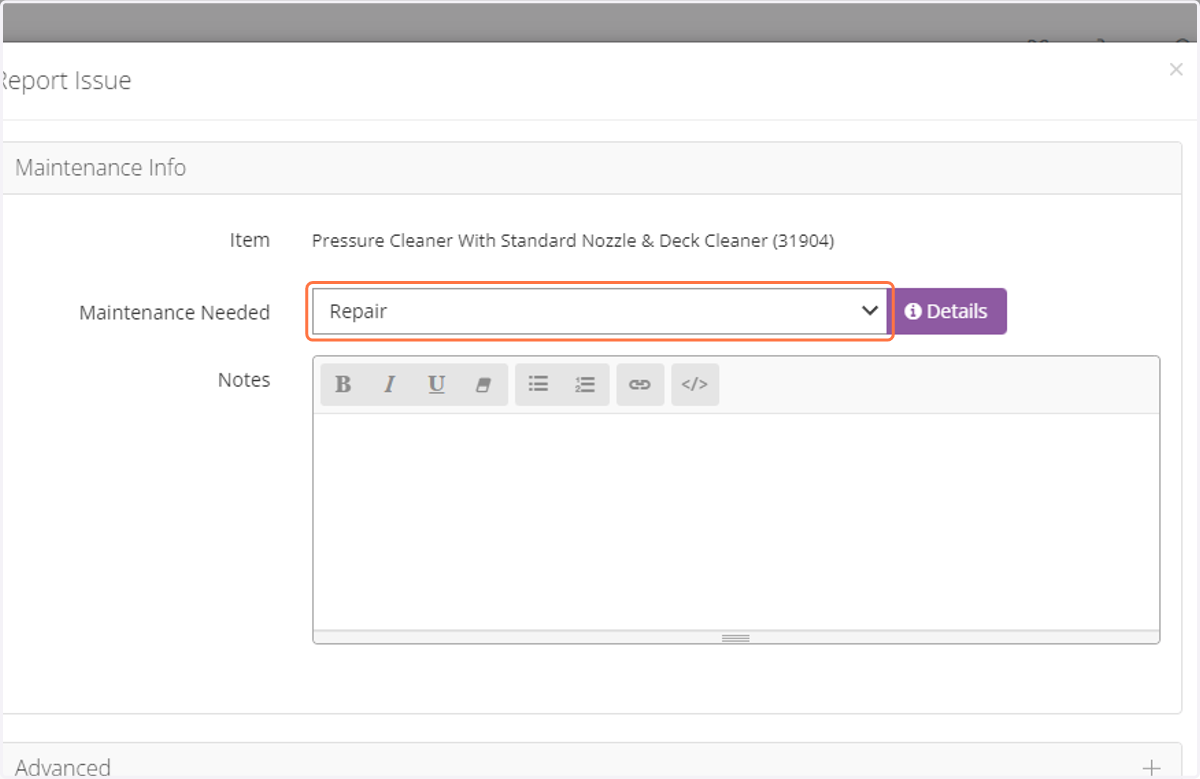
Task: Apply underline formatting in Notes toolbar
Action: (436, 385)
